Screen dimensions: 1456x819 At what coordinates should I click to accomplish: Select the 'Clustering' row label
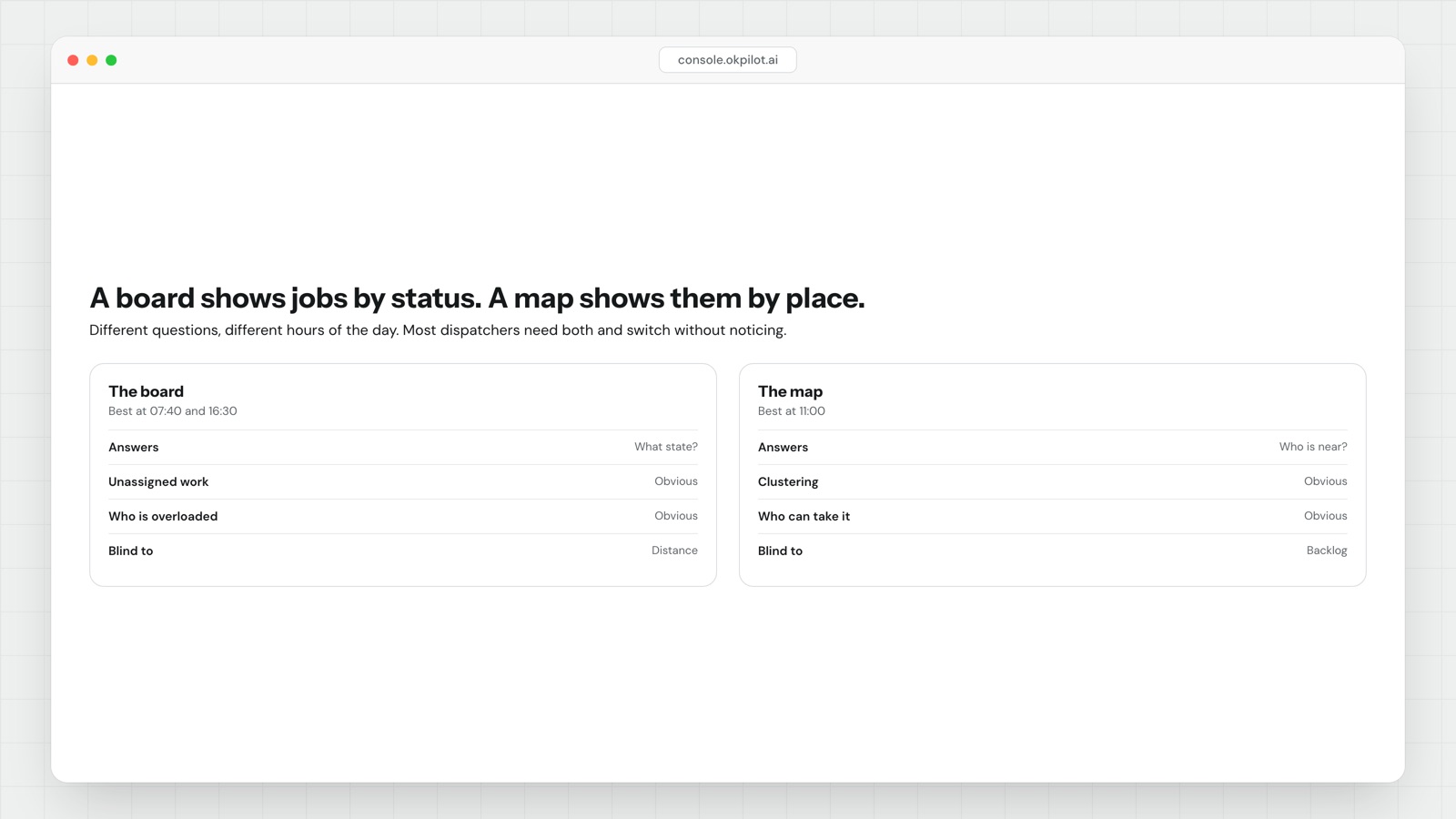pos(788,482)
